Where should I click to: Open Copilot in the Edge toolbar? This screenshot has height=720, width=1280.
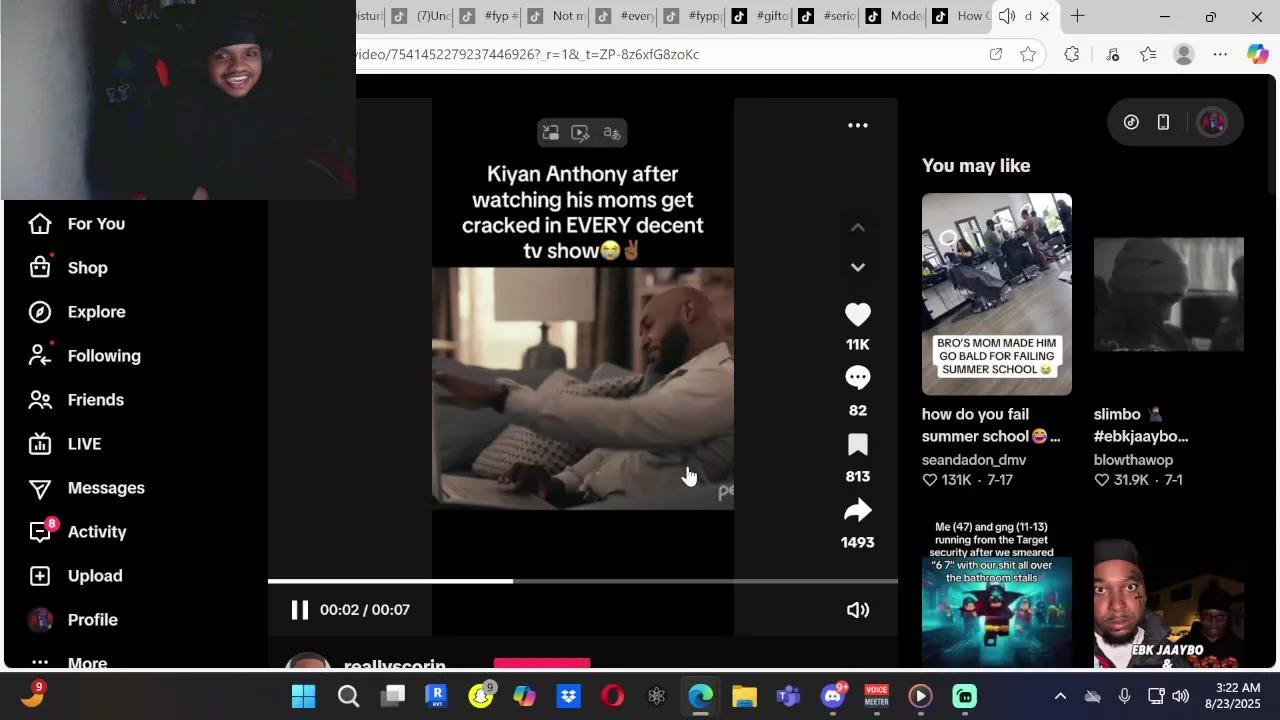(x=1258, y=54)
